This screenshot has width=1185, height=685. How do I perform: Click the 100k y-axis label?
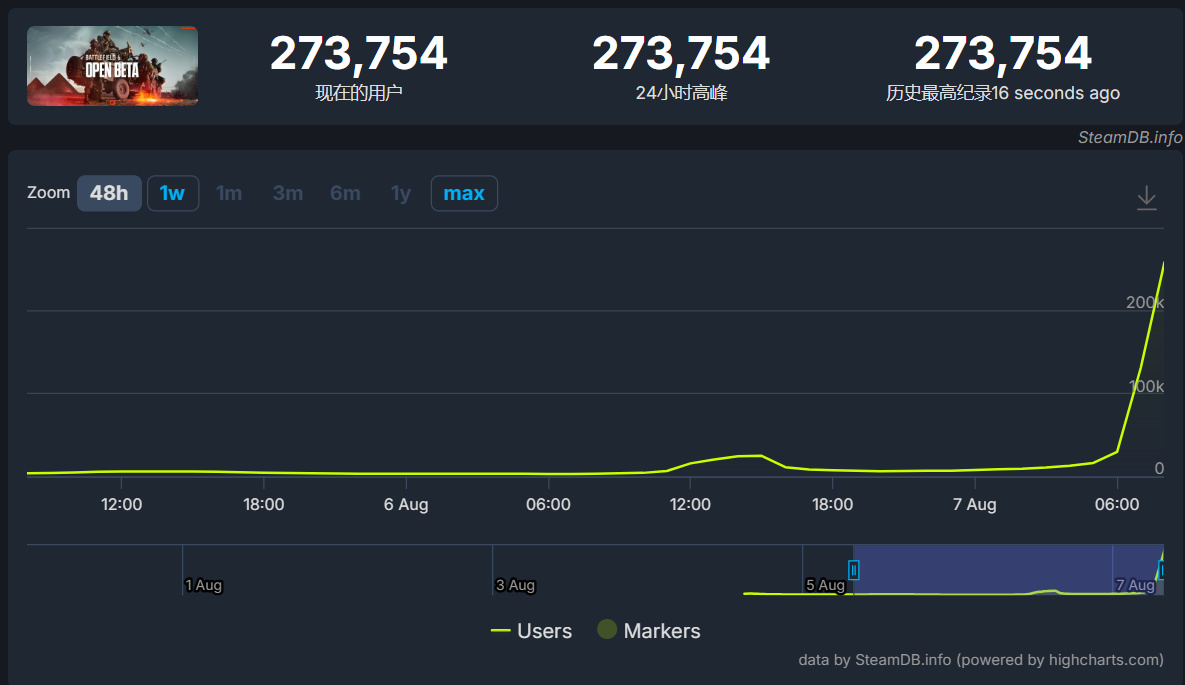pos(1146,386)
